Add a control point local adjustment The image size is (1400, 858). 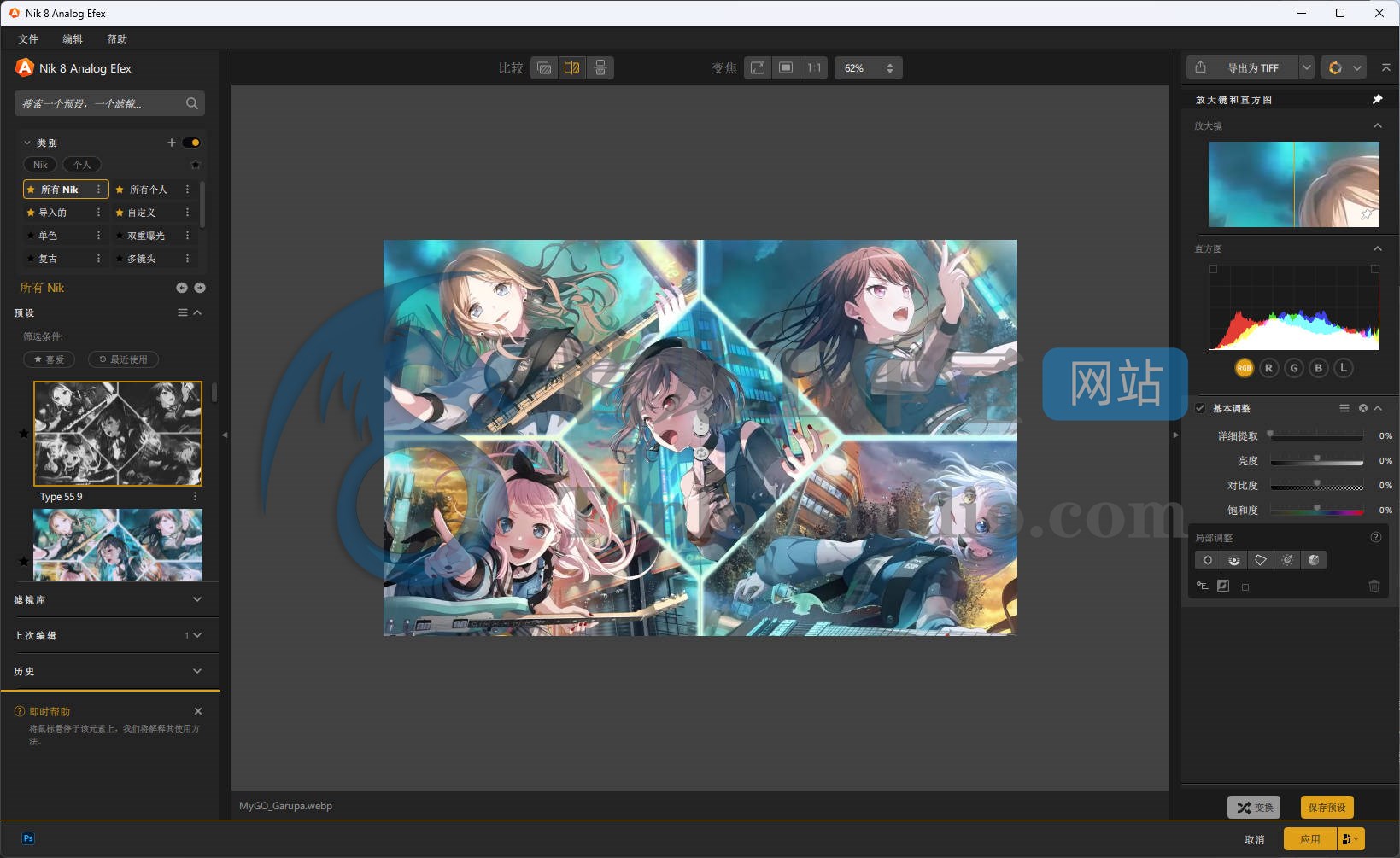point(1208,560)
